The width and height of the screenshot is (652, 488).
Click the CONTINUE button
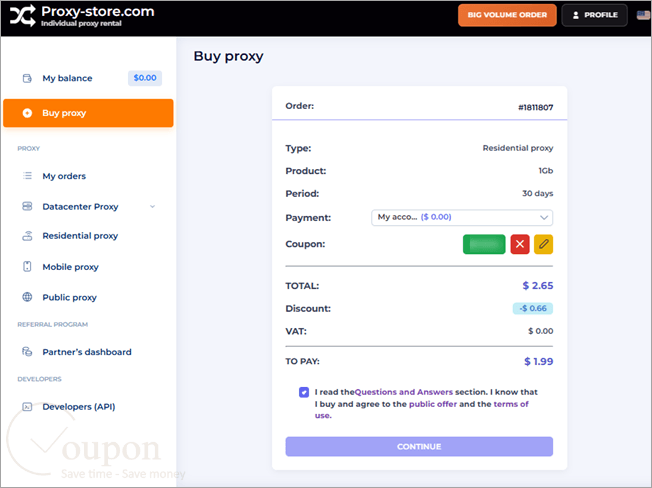coord(419,446)
